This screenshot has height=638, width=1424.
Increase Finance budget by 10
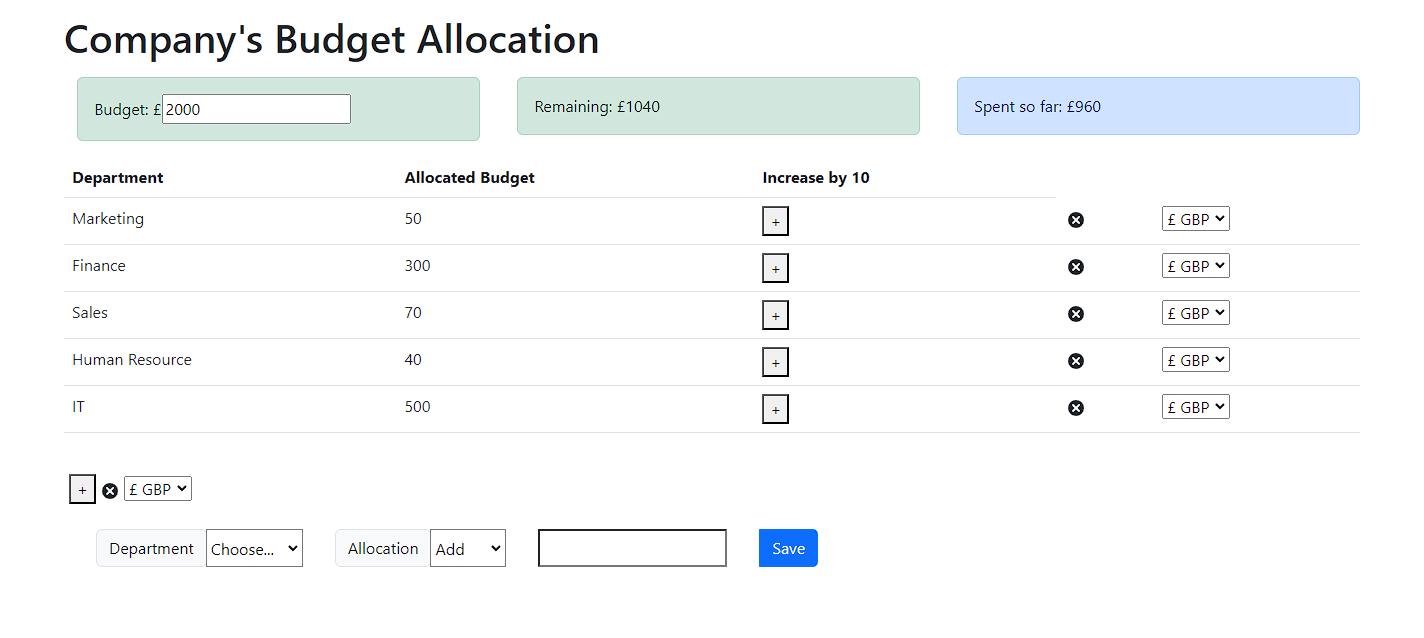point(775,267)
